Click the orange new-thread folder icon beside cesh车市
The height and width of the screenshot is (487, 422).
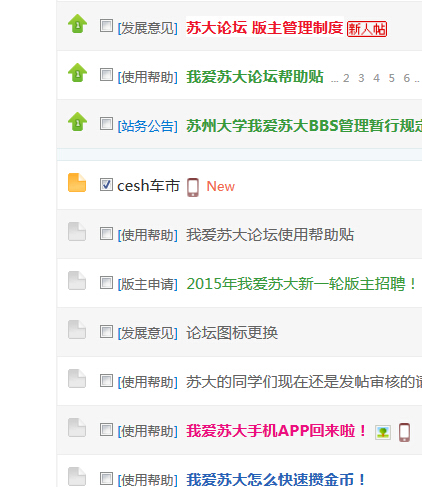(77, 183)
